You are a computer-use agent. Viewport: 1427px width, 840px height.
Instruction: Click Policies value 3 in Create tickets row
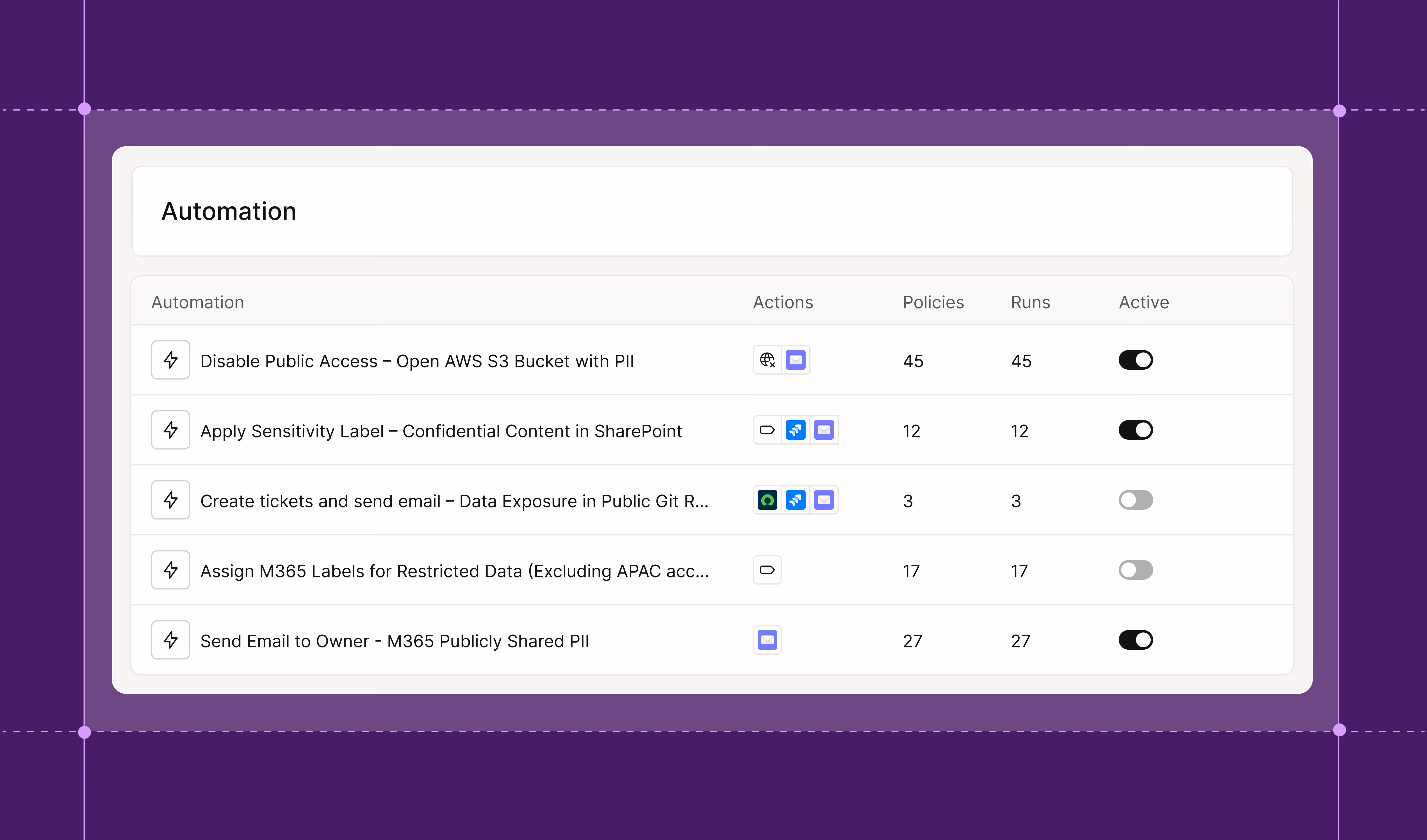point(908,501)
